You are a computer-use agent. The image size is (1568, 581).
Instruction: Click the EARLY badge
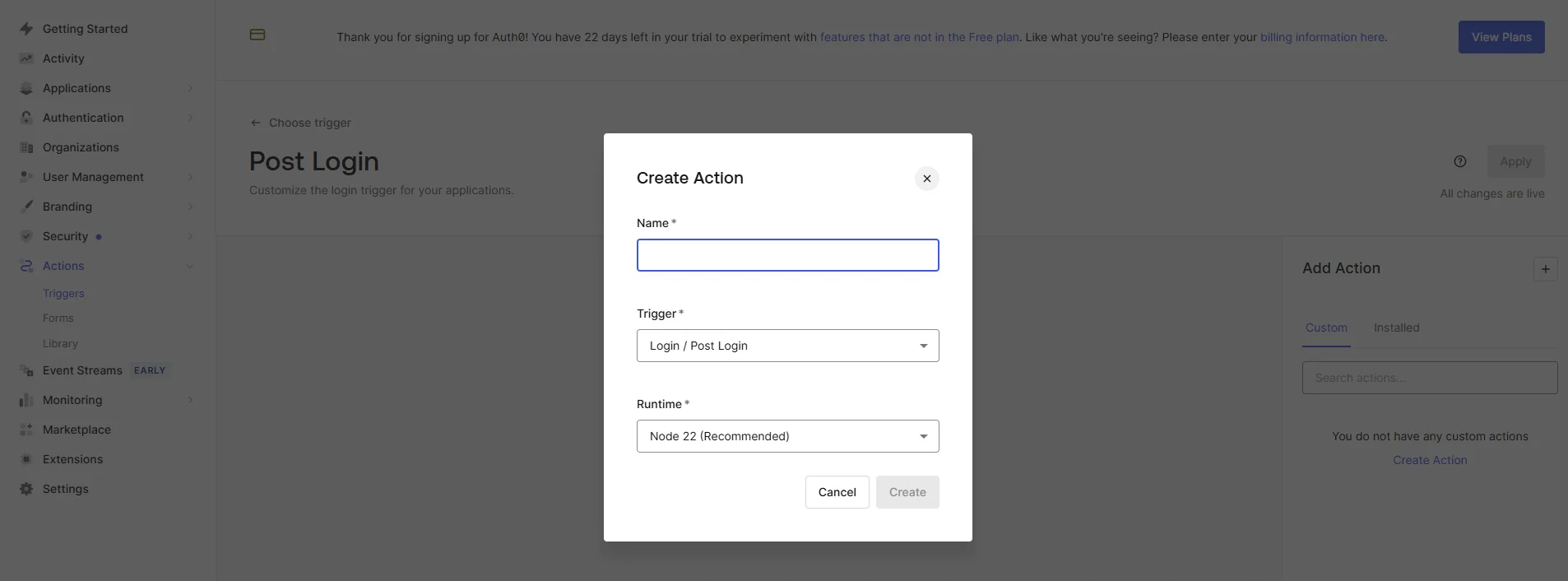pos(150,370)
